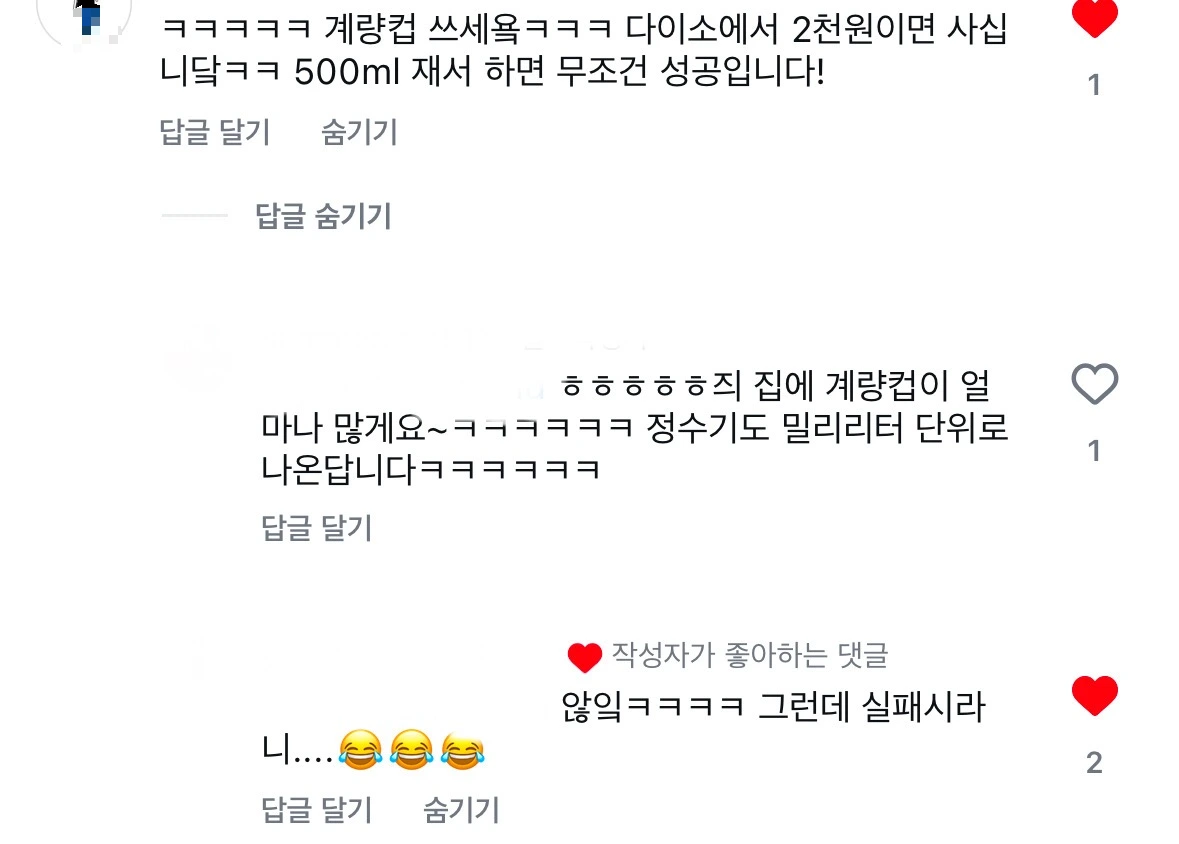The image size is (1179, 844).
Task: Open the profile picture at top left
Action: (x=84, y=19)
